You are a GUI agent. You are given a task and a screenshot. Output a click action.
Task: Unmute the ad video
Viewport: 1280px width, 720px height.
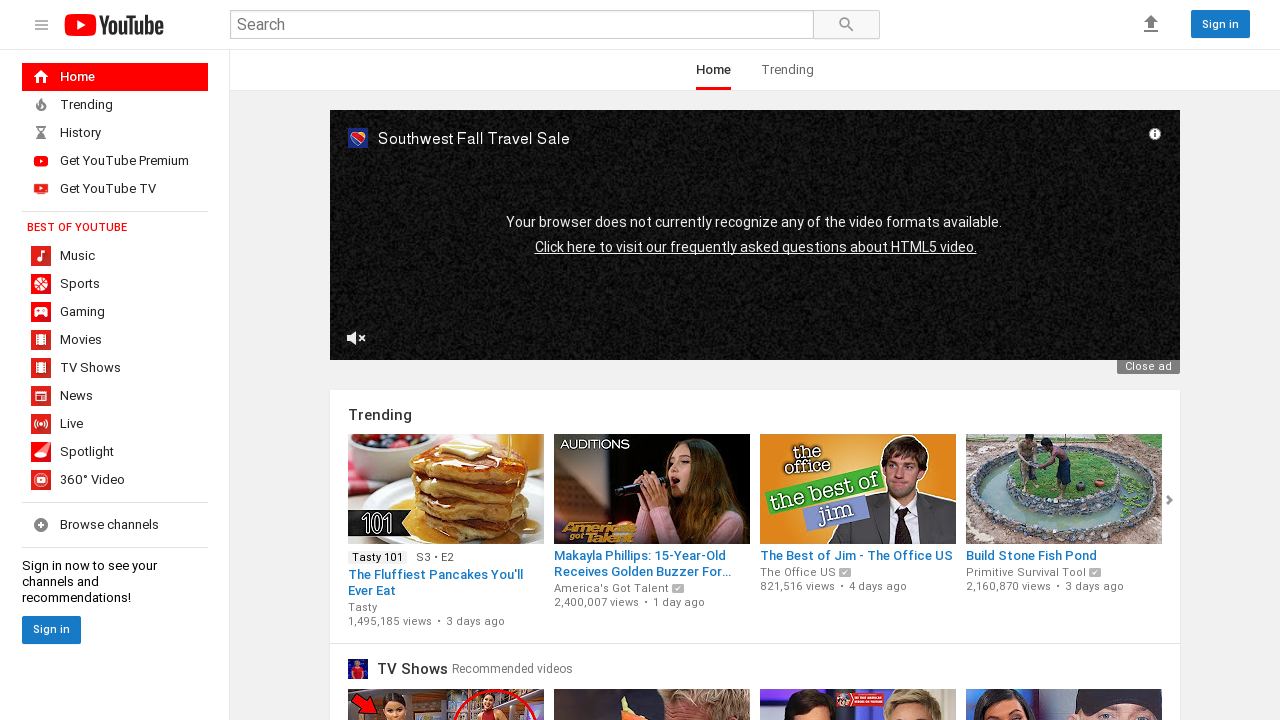[356, 338]
